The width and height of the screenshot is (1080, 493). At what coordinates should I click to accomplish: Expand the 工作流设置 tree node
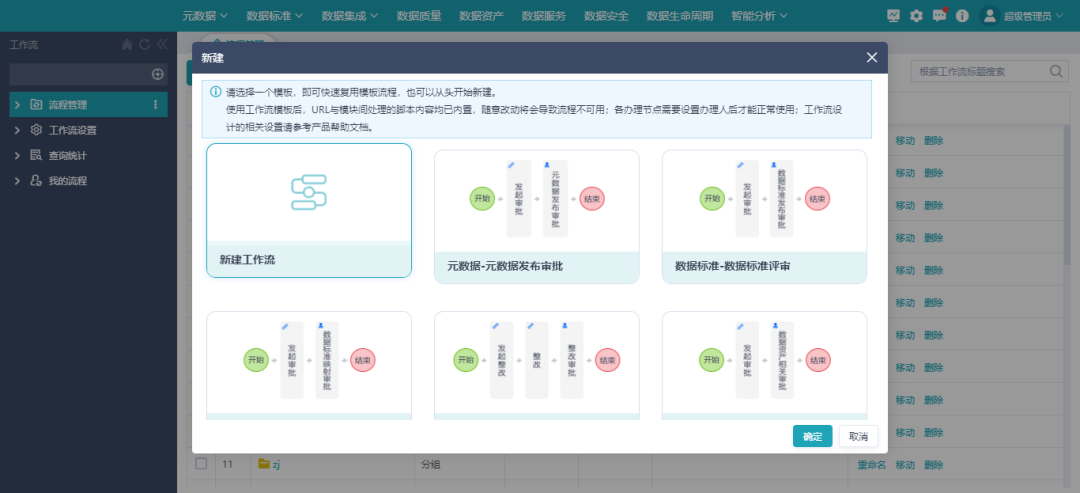coord(17,130)
